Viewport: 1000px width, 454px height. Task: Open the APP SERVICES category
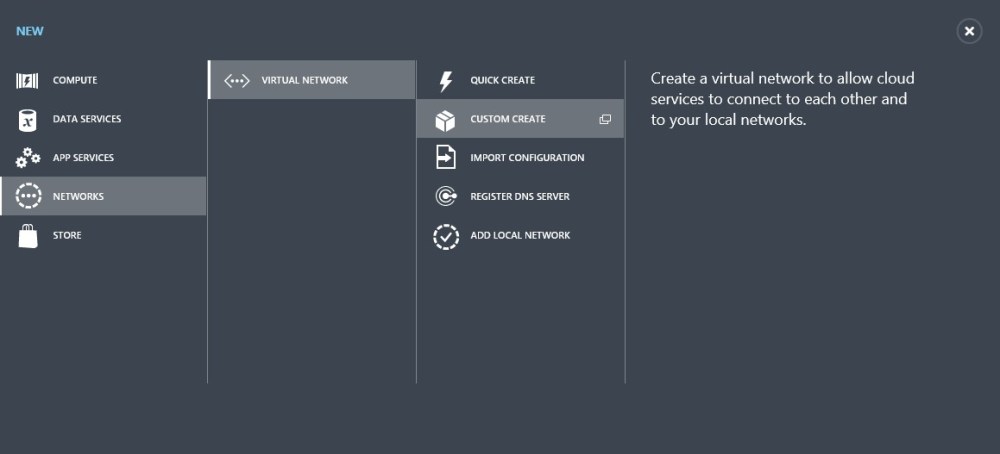point(84,157)
